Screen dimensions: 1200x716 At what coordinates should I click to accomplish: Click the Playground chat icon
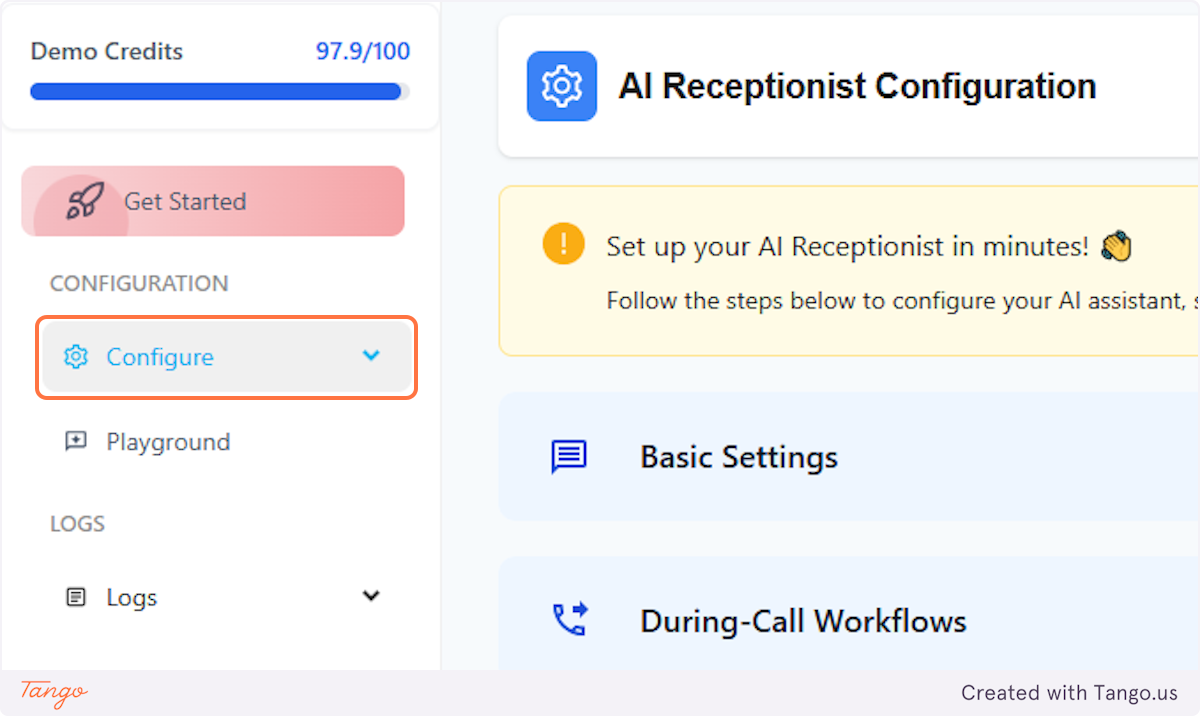point(76,442)
